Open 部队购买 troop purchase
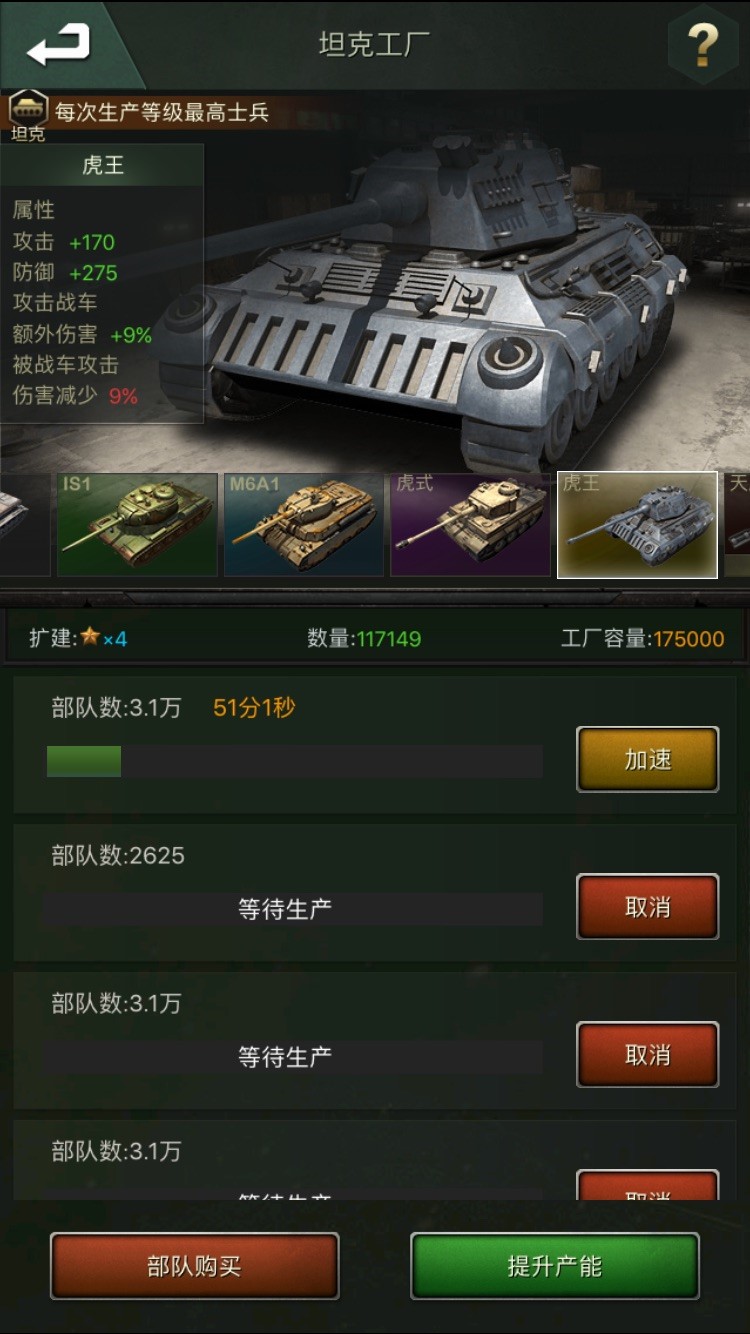The width and height of the screenshot is (750, 1334). 194,1266
